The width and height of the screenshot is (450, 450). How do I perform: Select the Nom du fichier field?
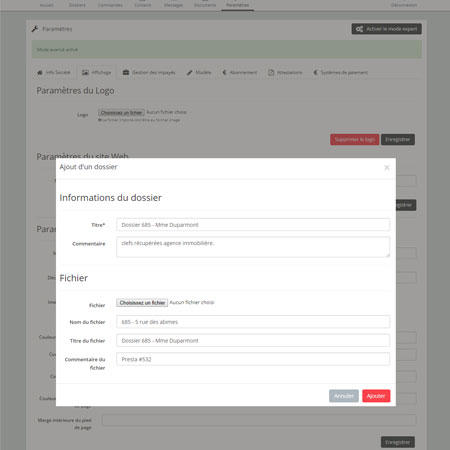tap(253, 322)
